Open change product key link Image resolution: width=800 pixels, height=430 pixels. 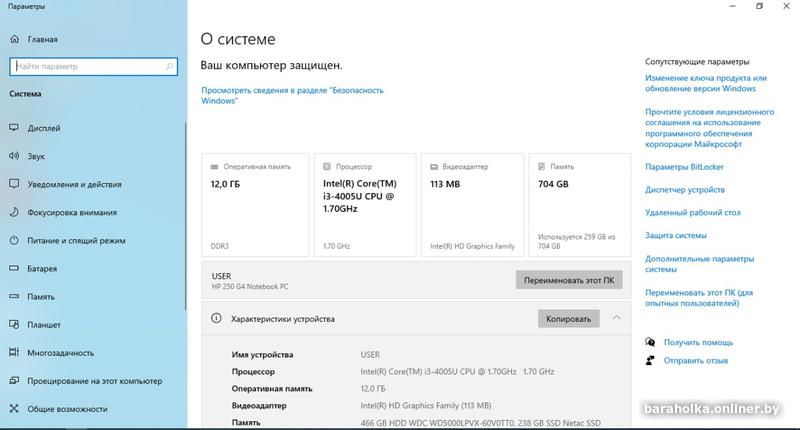pyautogui.click(x=706, y=83)
